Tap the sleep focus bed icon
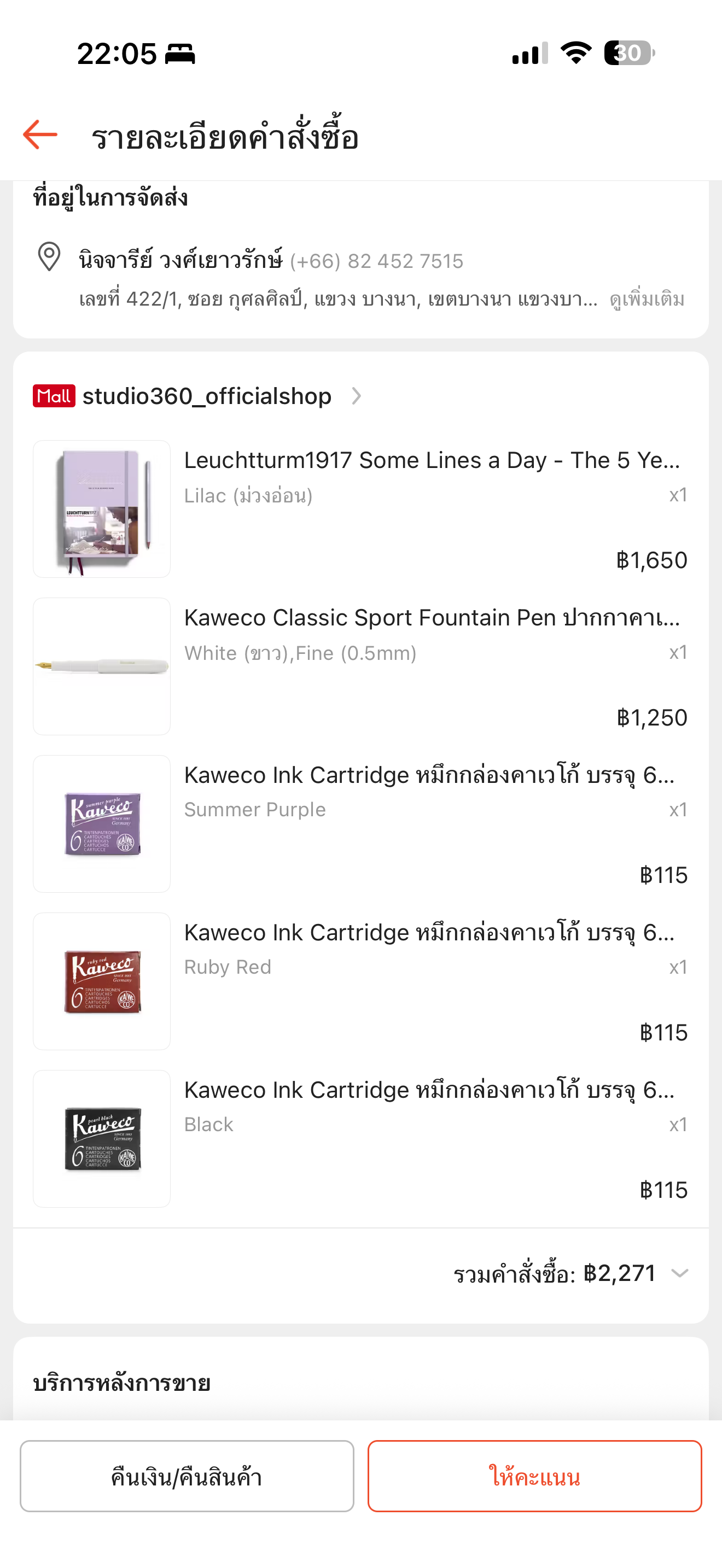722x1568 pixels. [x=180, y=54]
